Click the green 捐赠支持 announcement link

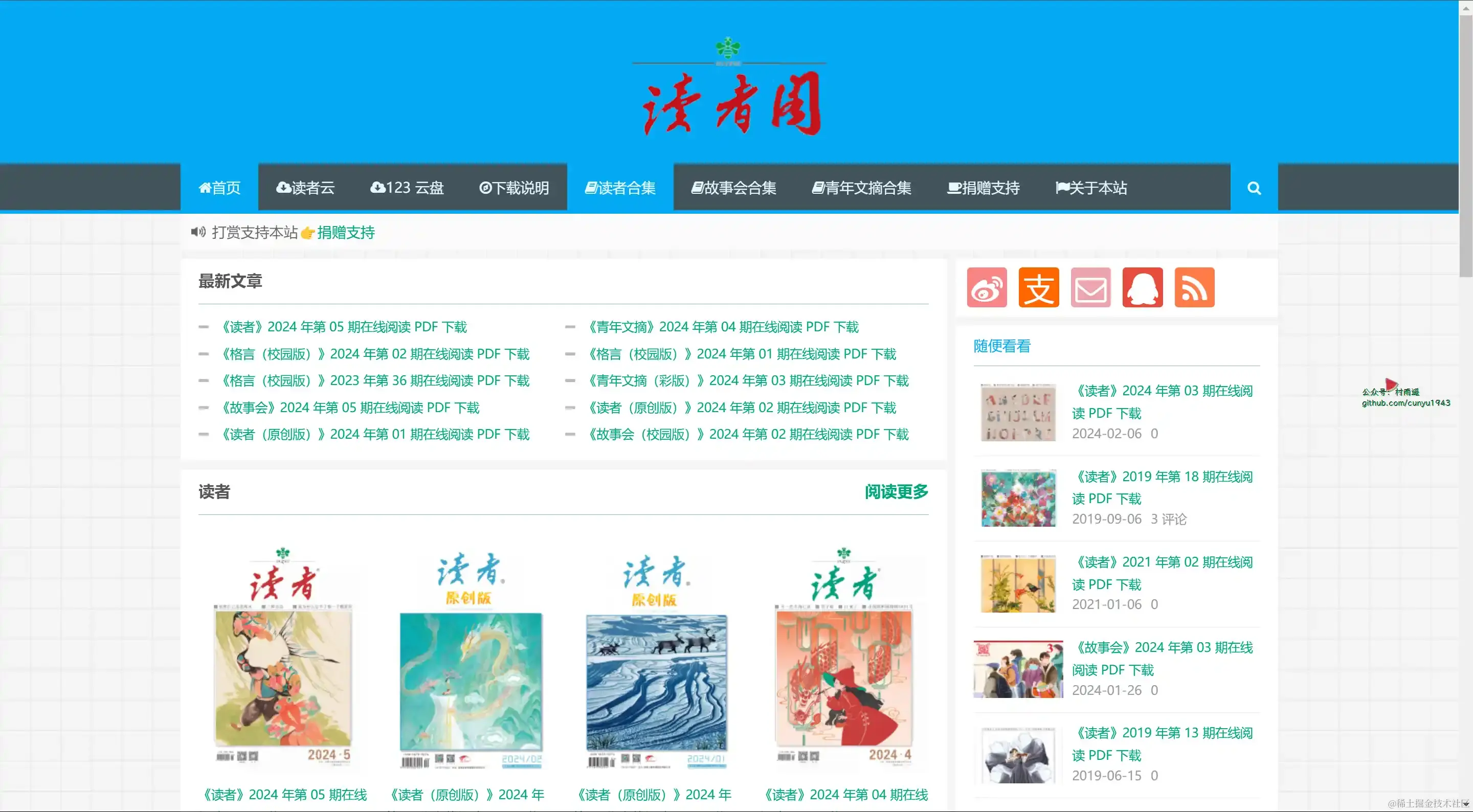[346, 233]
